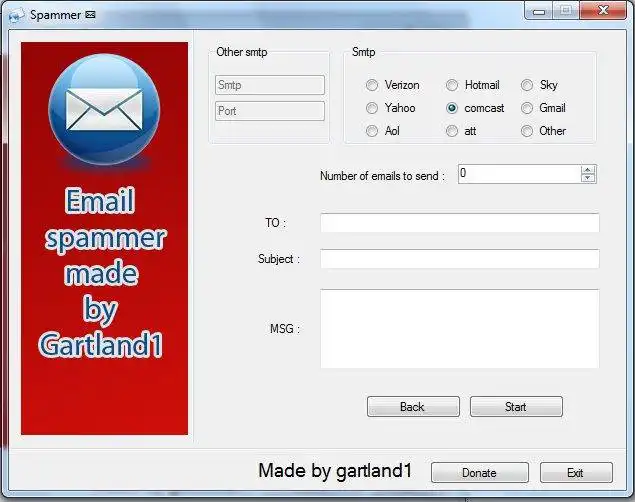Click the 'MSG :' label
This screenshot has width=635, height=502.
click(285, 329)
